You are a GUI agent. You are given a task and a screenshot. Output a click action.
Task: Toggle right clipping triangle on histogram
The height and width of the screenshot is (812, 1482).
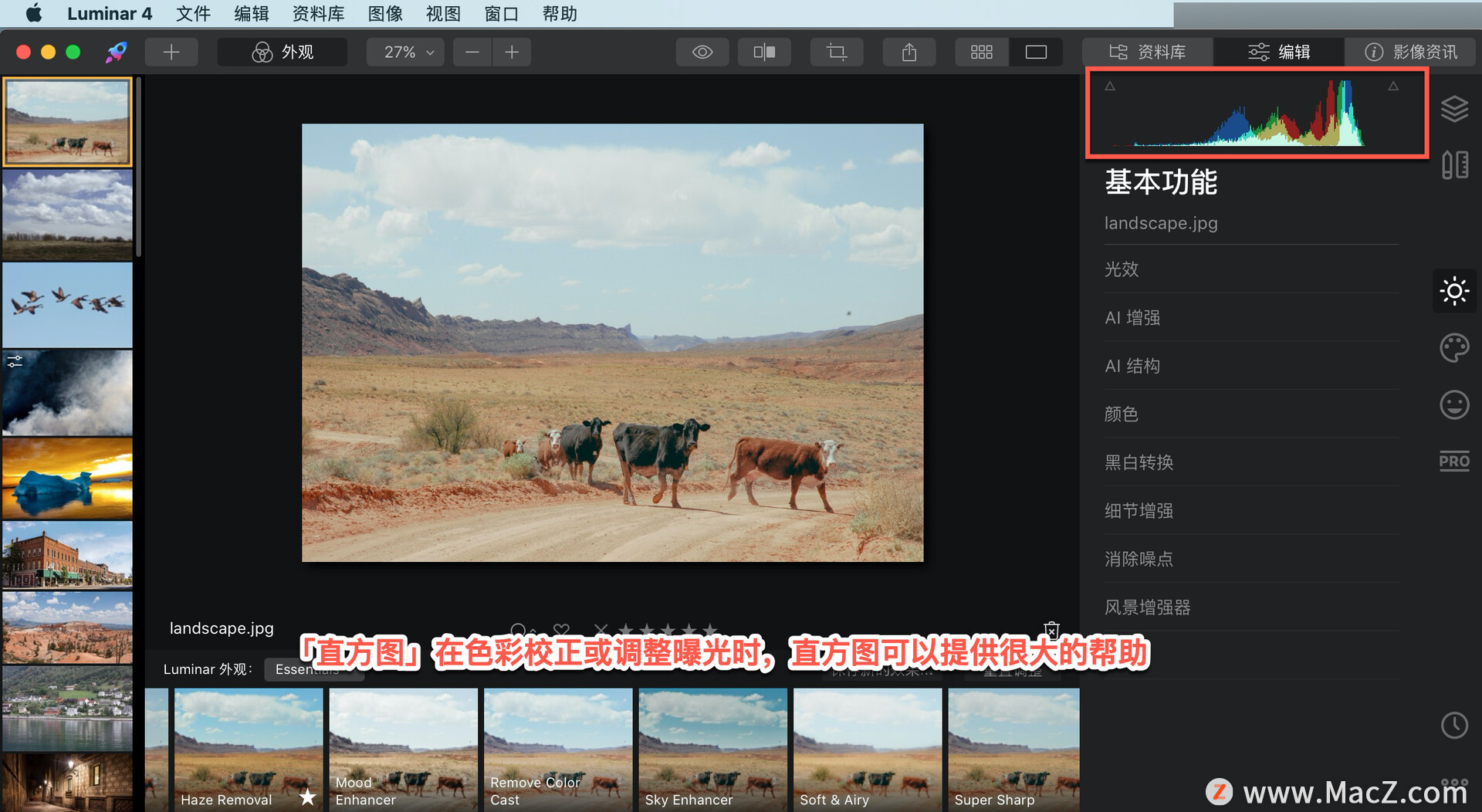(x=1393, y=86)
